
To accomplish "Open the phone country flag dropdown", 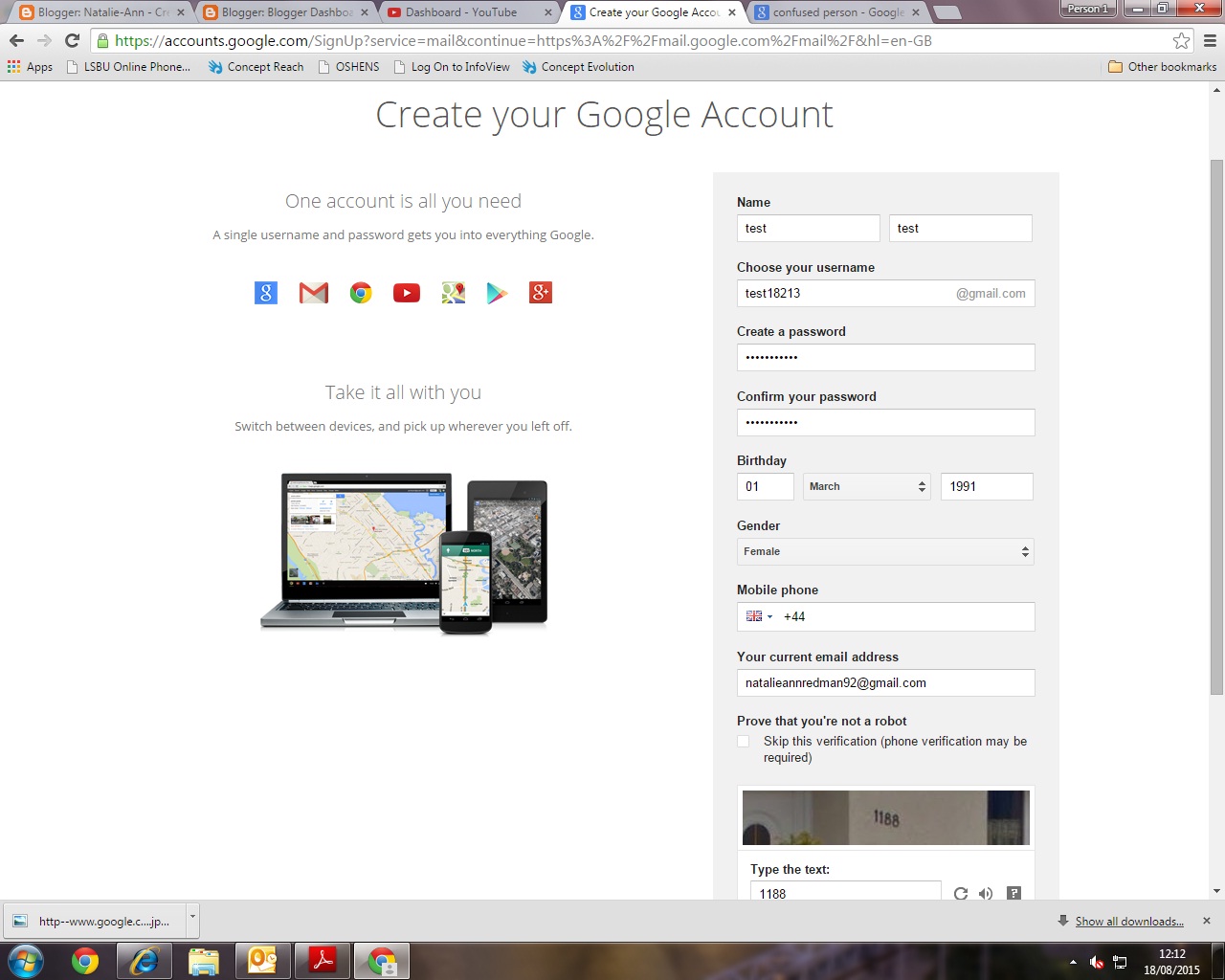I will [x=759, y=616].
